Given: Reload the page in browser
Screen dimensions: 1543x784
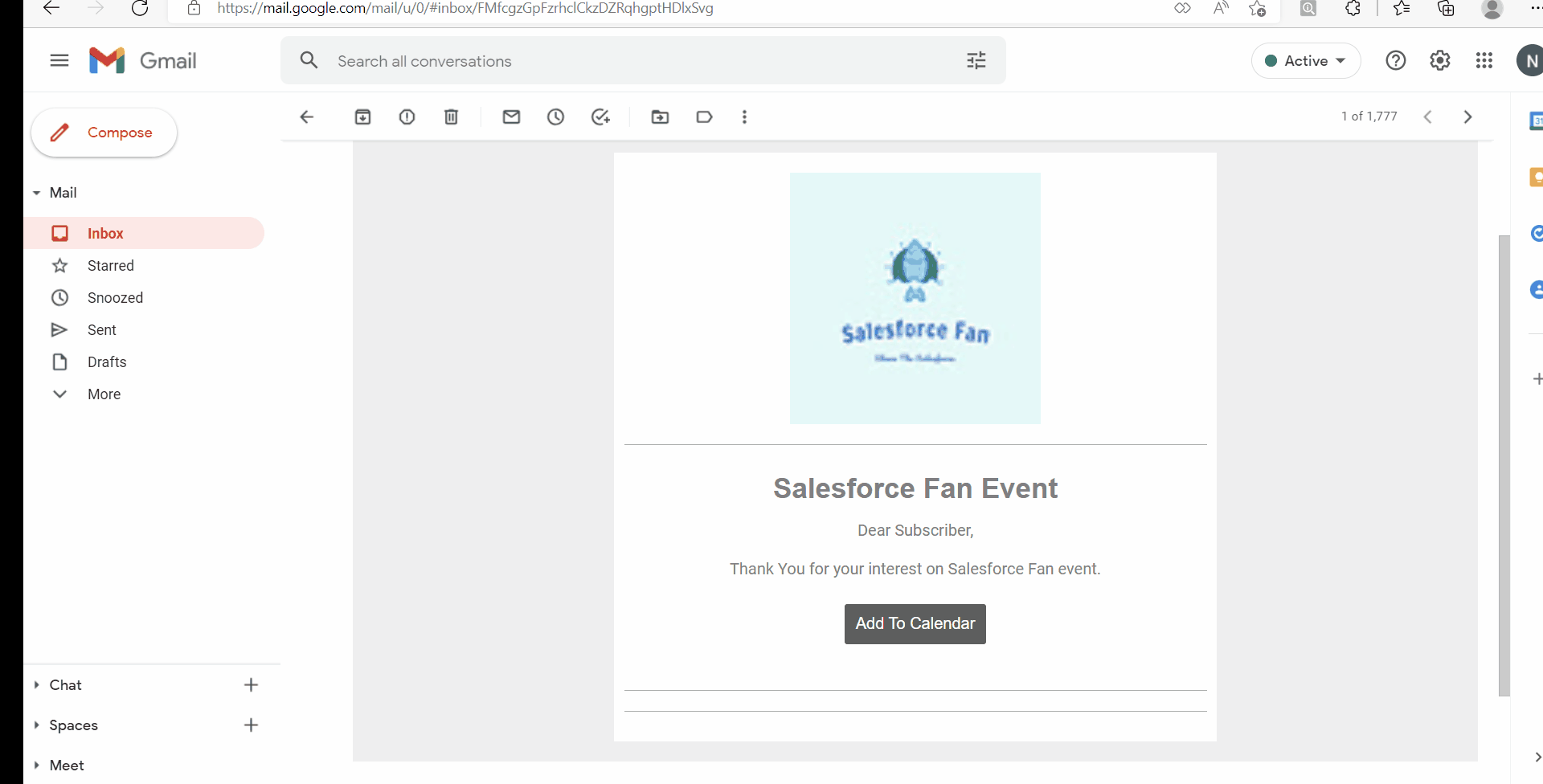Looking at the screenshot, I should tap(140, 8).
